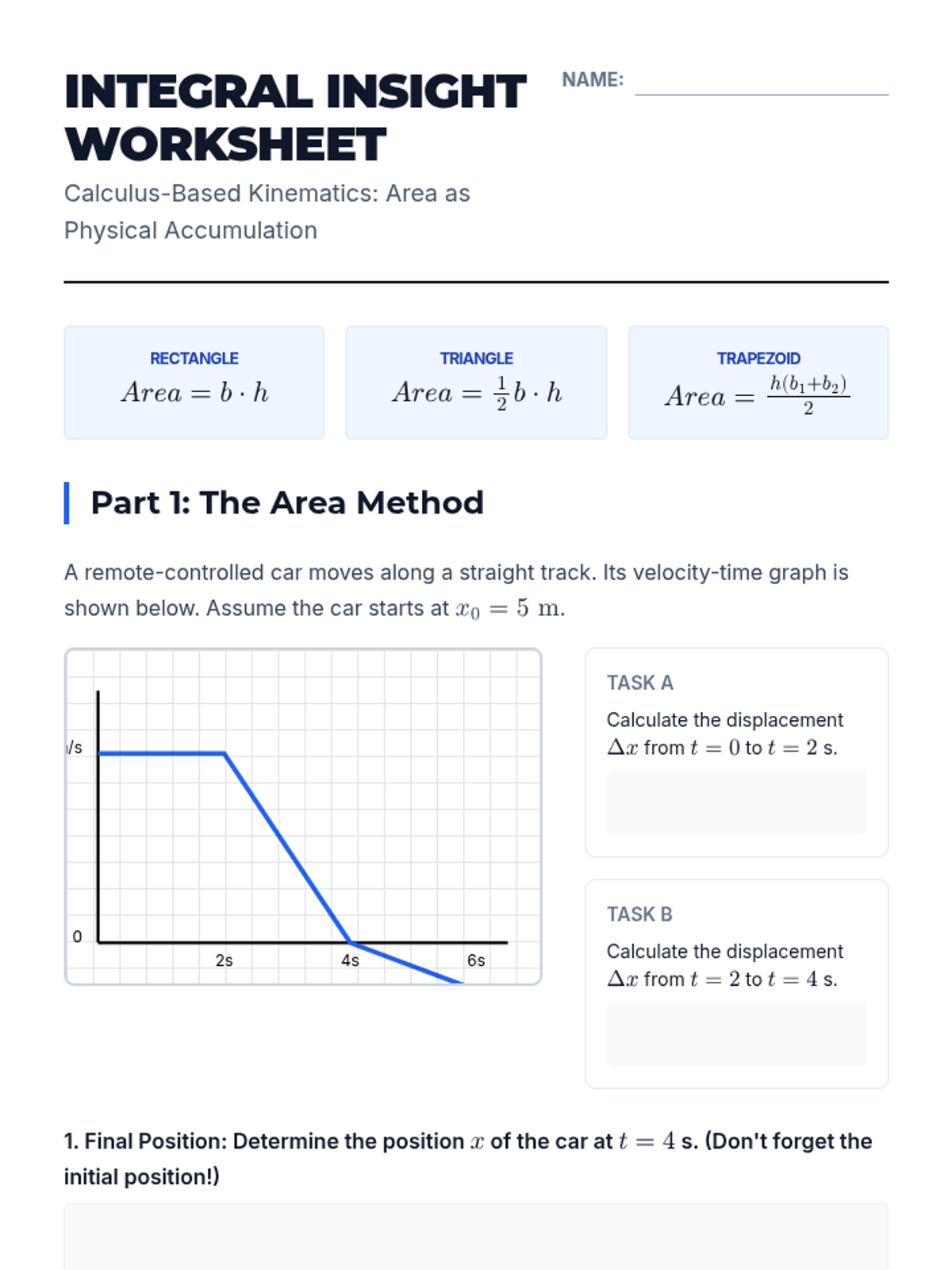Click the Task B answer box
This screenshot has width=952, height=1270.
pos(736,1034)
